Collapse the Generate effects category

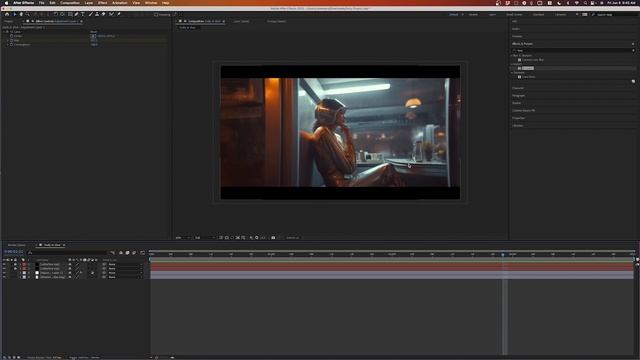click(x=512, y=73)
